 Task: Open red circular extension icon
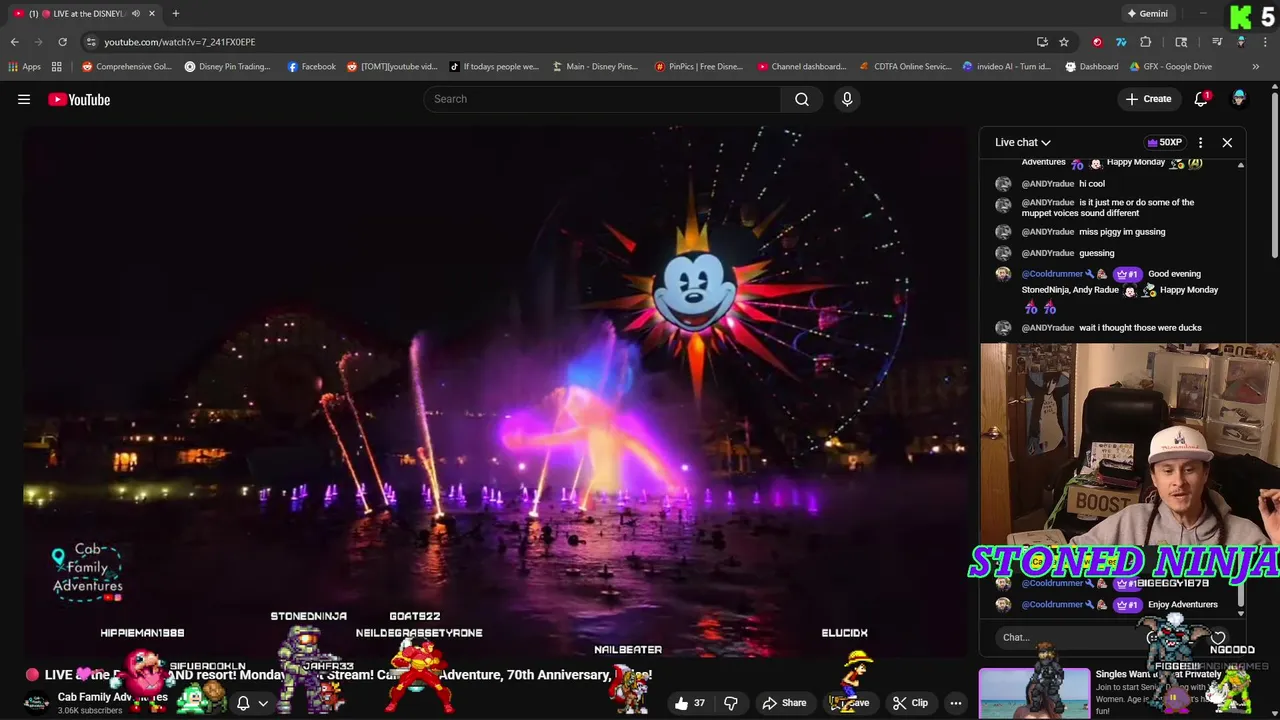pyautogui.click(x=1098, y=42)
